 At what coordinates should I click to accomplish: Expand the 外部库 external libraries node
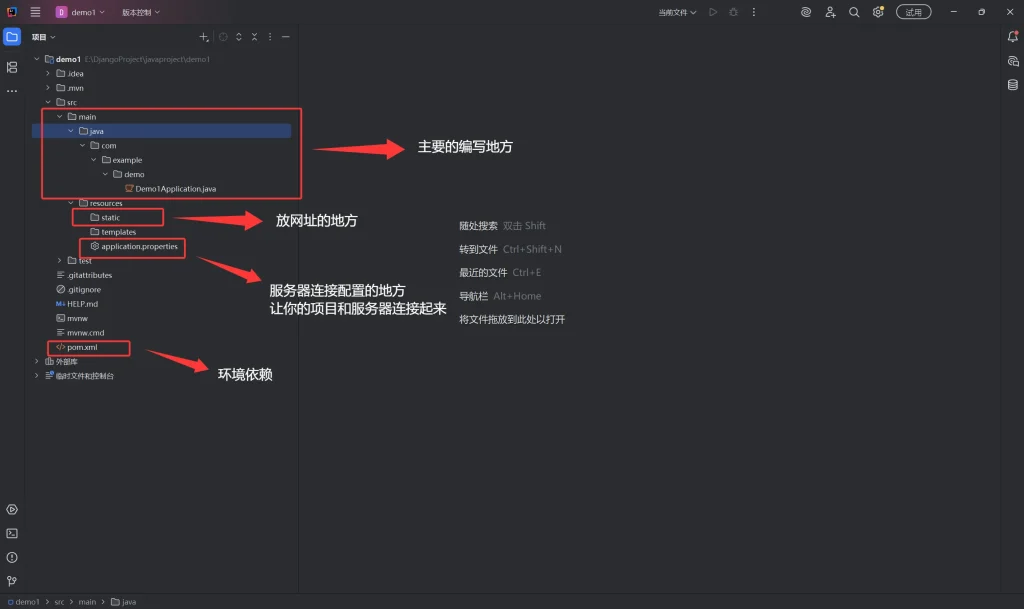point(37,361)
